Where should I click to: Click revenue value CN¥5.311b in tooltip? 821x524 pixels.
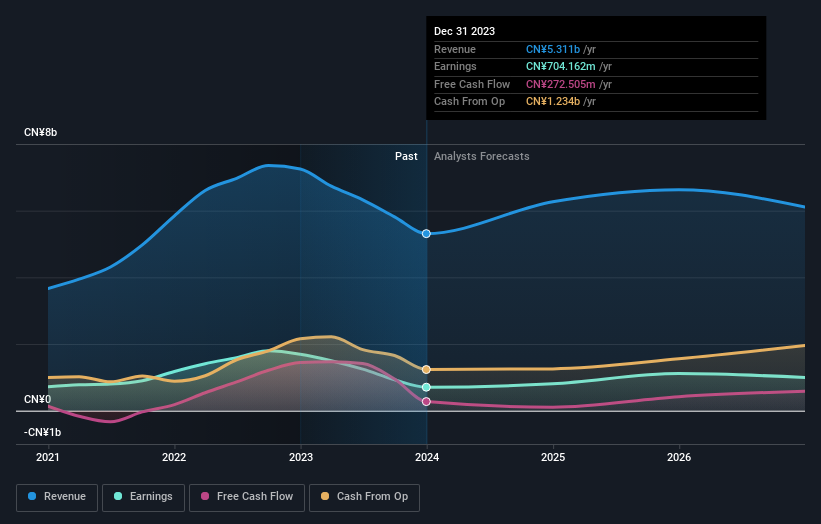(x=553, y=49)
